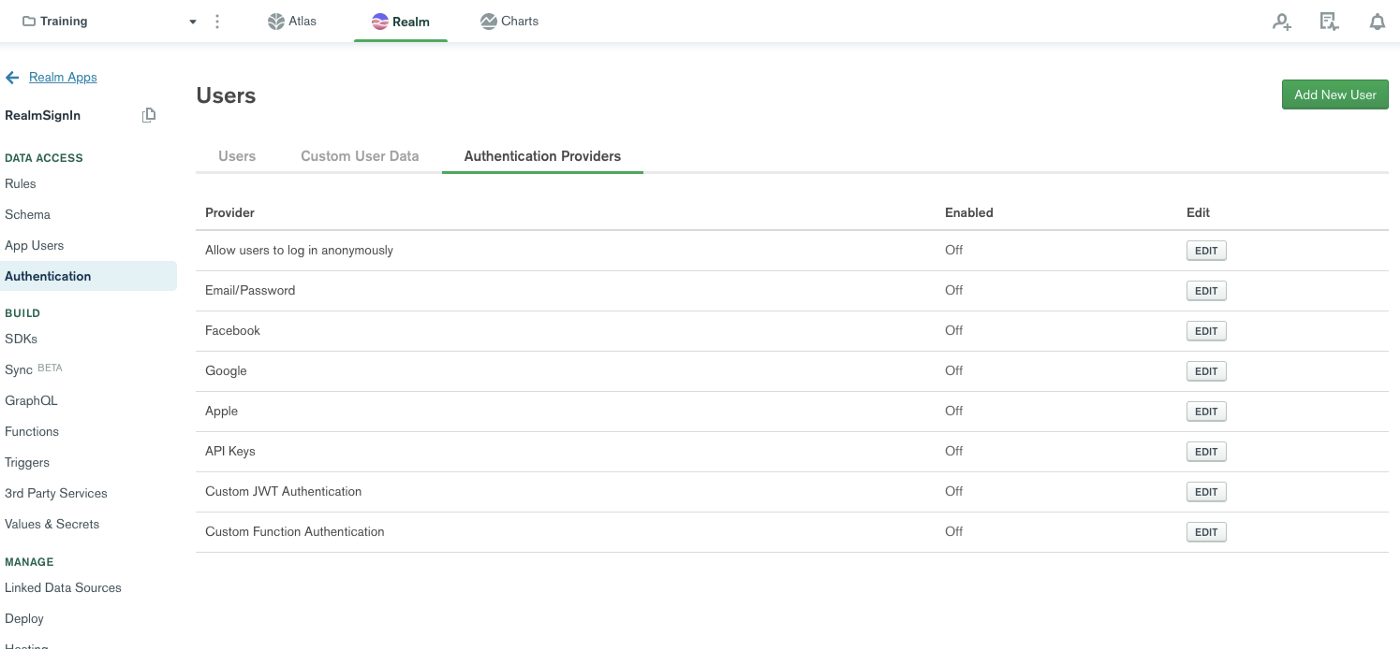
Task: Select Authentication in the sidebar
Action: tap(88, 276)
